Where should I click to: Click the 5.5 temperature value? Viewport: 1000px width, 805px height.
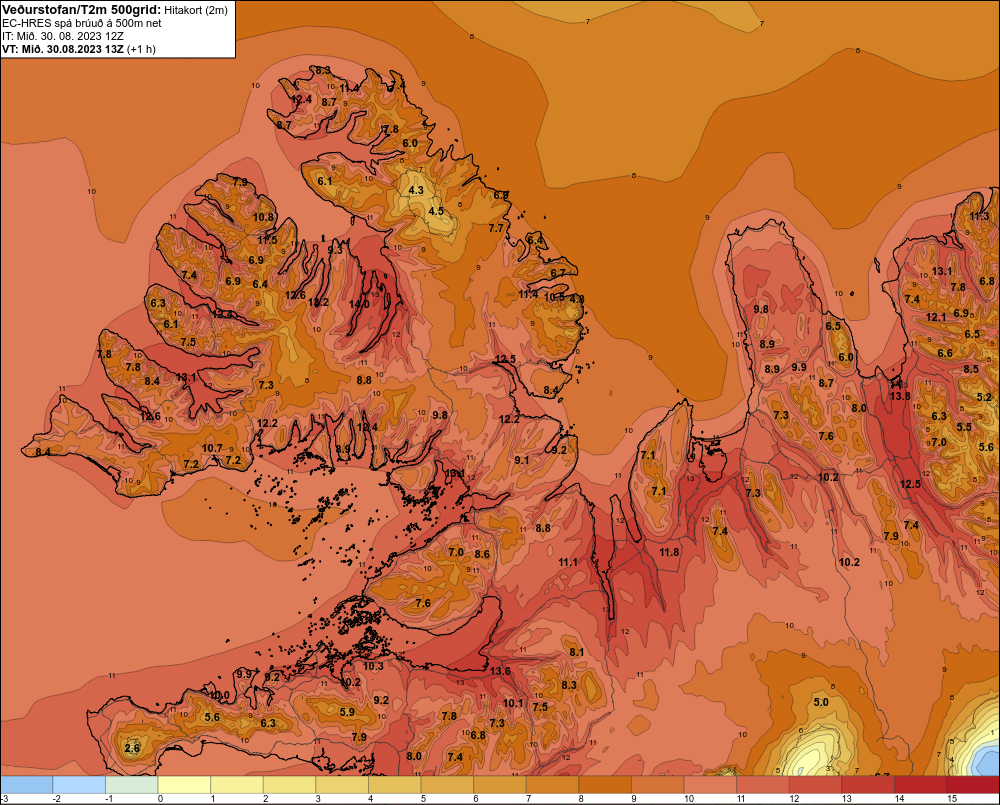[964, 427]
